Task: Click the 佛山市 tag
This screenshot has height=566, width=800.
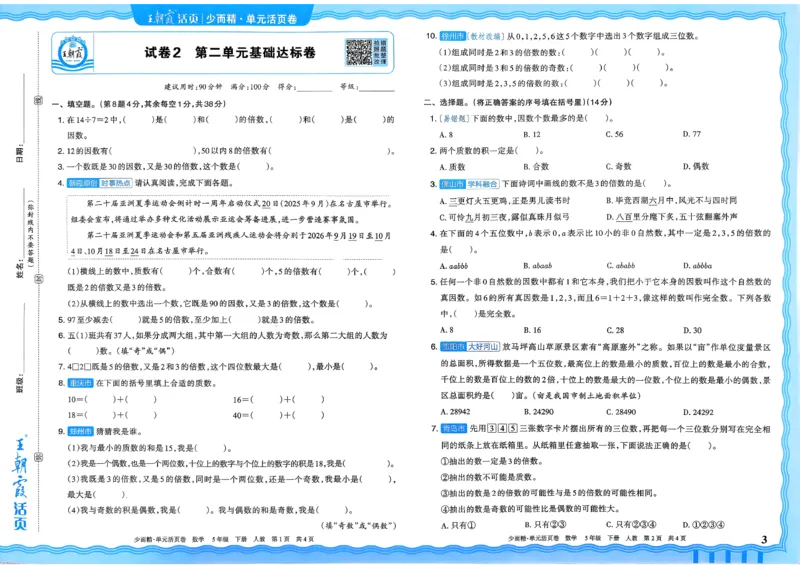Action: click(453, 184)
